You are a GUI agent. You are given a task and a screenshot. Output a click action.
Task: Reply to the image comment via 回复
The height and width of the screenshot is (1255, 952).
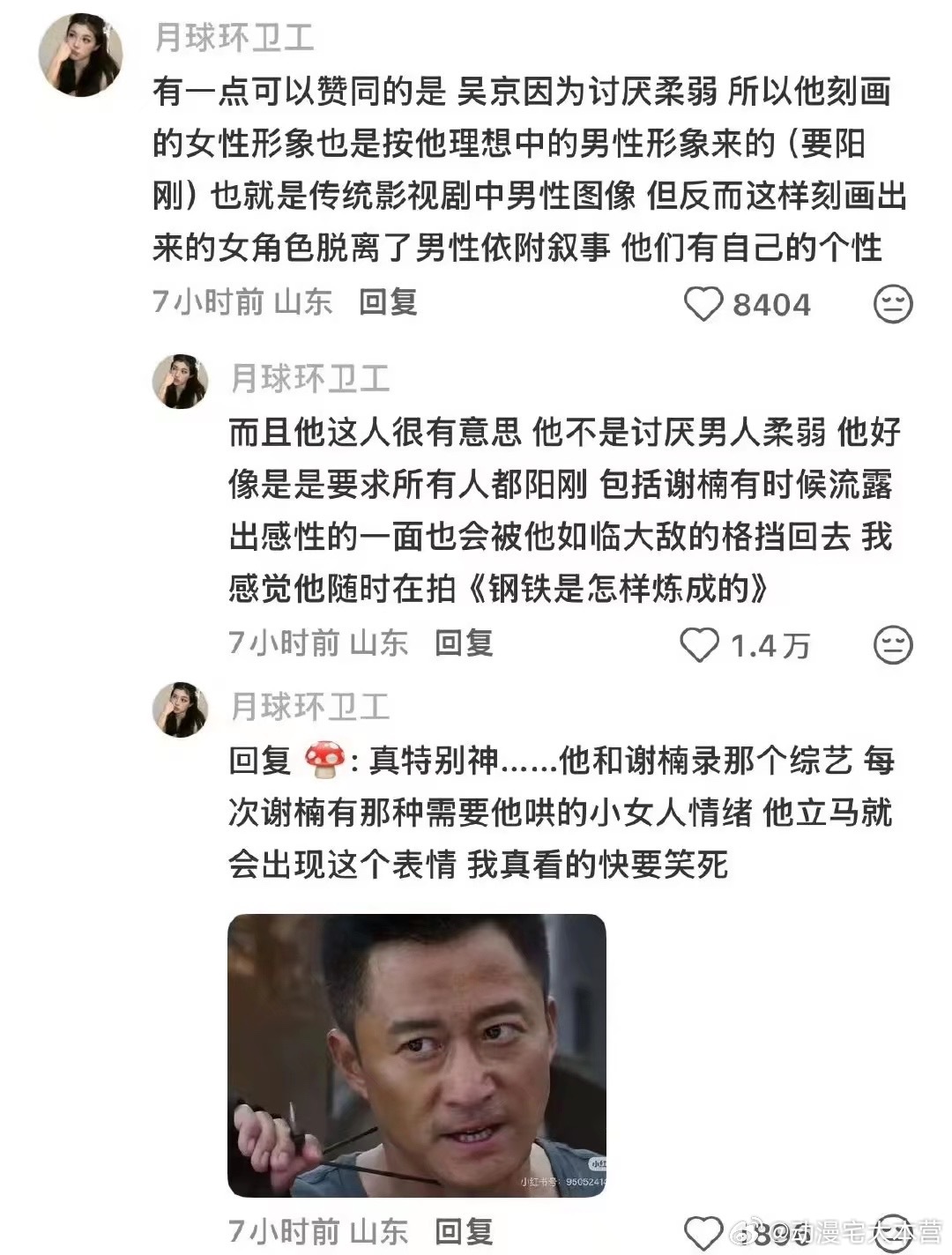pos(464,1230)
